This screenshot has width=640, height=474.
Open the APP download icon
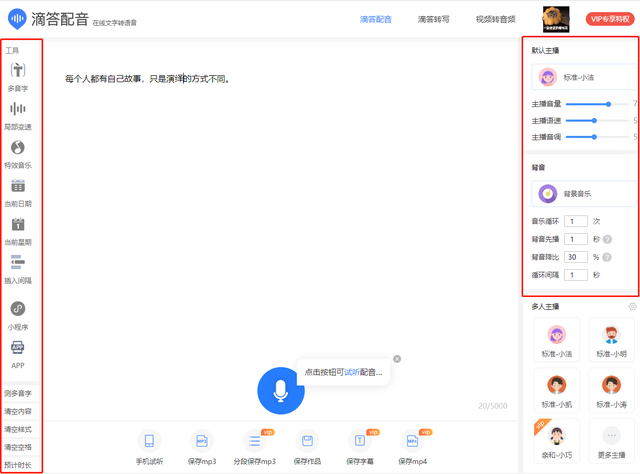(18, 347)
